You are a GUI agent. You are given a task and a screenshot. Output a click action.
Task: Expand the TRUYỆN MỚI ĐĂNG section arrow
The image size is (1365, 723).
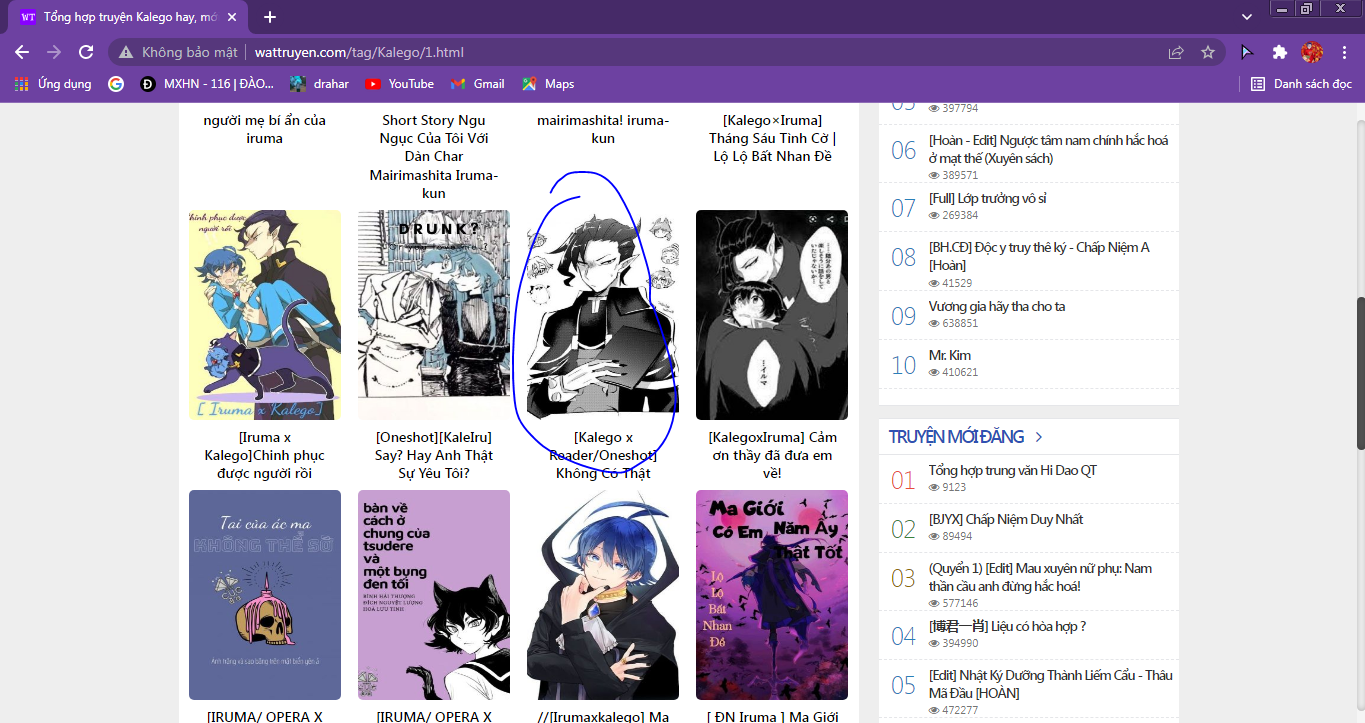coord(1039,437)
